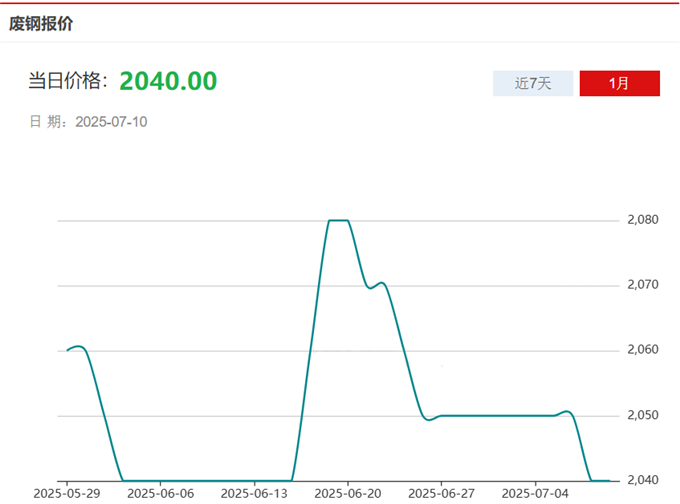Click the 2,070 y-axis value label
The height and width of the screenshot is (504, 680).
pyautogui.click(x=644, y=285)
